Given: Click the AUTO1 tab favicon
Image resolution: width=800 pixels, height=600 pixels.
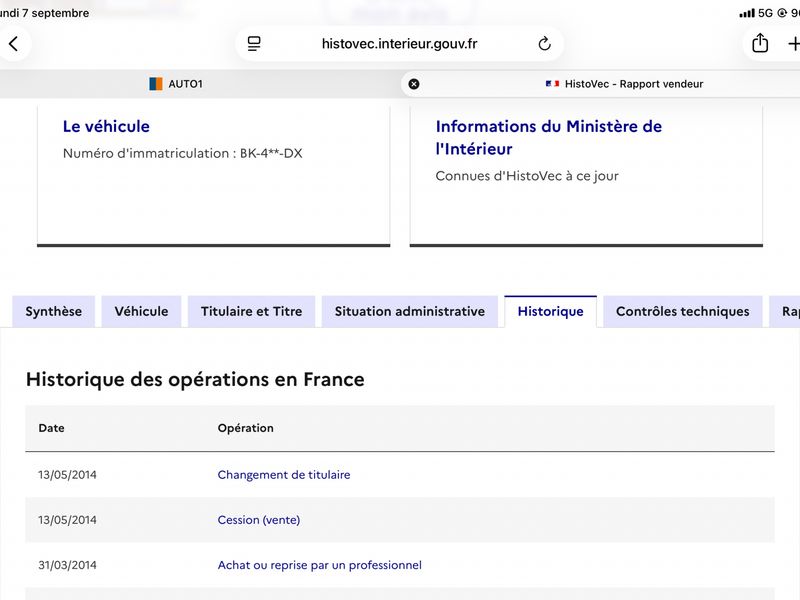Looking at the screenshot, I should click(156, 84).
